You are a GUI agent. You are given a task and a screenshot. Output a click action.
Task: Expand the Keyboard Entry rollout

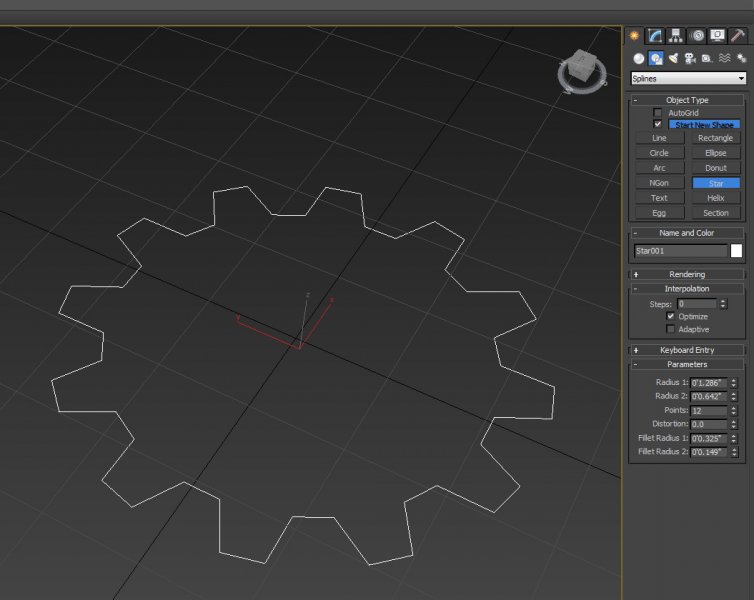pyautogui.click(x=687, y=350)
